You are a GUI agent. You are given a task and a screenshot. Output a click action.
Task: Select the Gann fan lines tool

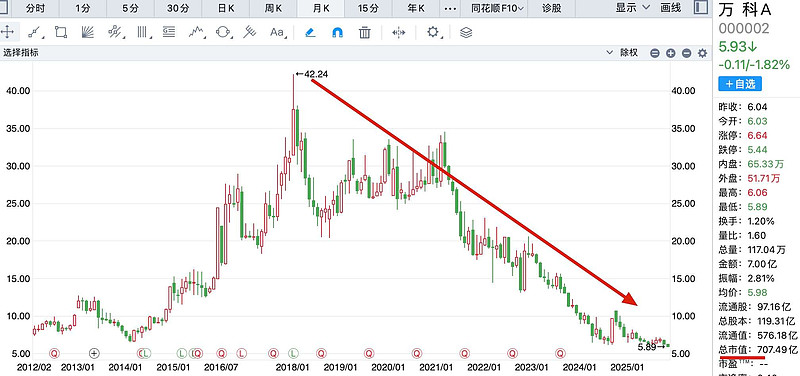[88, 33]
